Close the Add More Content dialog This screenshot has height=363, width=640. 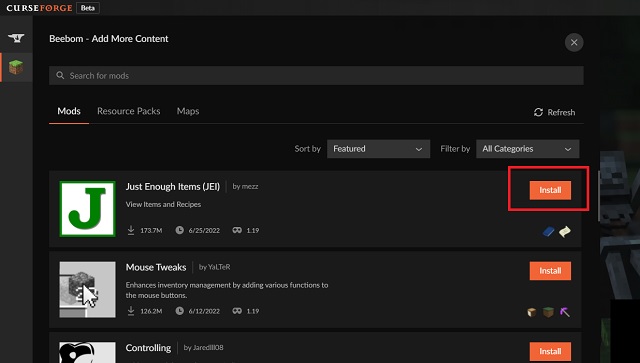click(x=574, y=42)
